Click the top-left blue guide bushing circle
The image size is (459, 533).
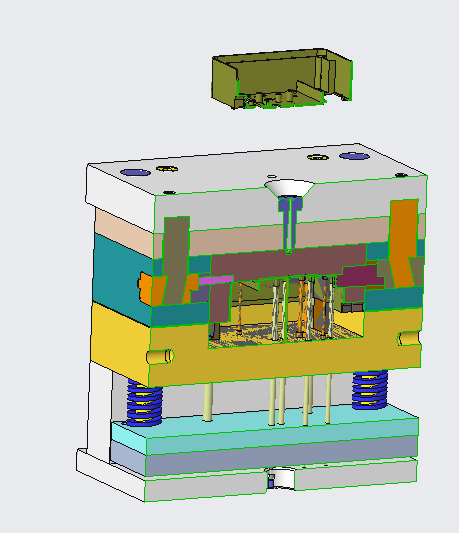135,173
